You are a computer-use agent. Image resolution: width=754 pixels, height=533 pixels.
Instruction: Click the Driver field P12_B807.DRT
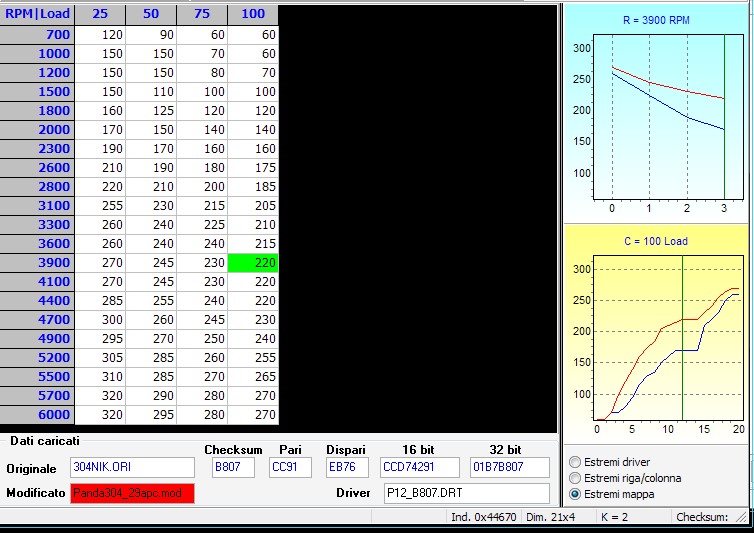[x=466, y=493]
